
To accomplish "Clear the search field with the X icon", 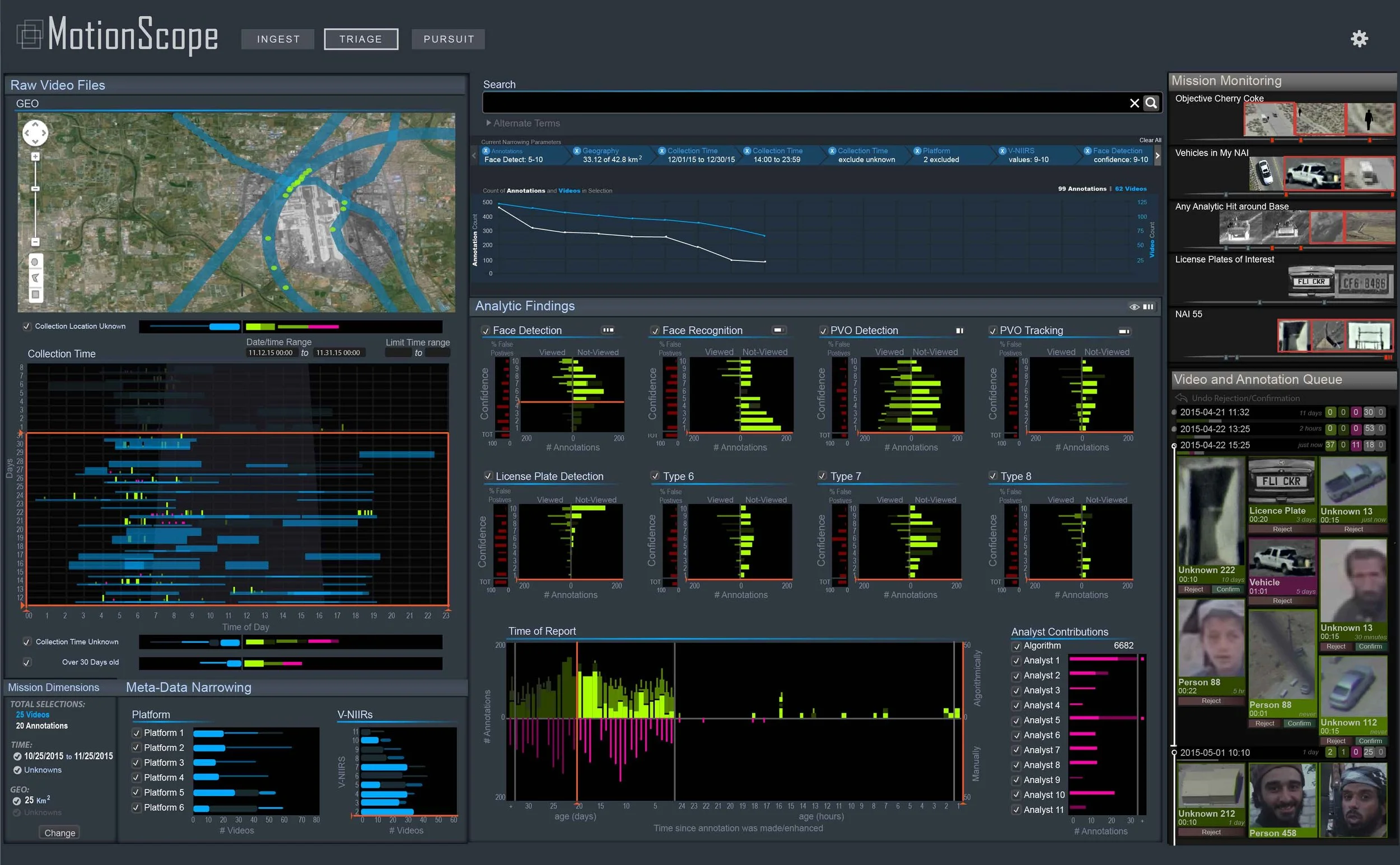I will pyautogui.click(x=1135, y=103).
